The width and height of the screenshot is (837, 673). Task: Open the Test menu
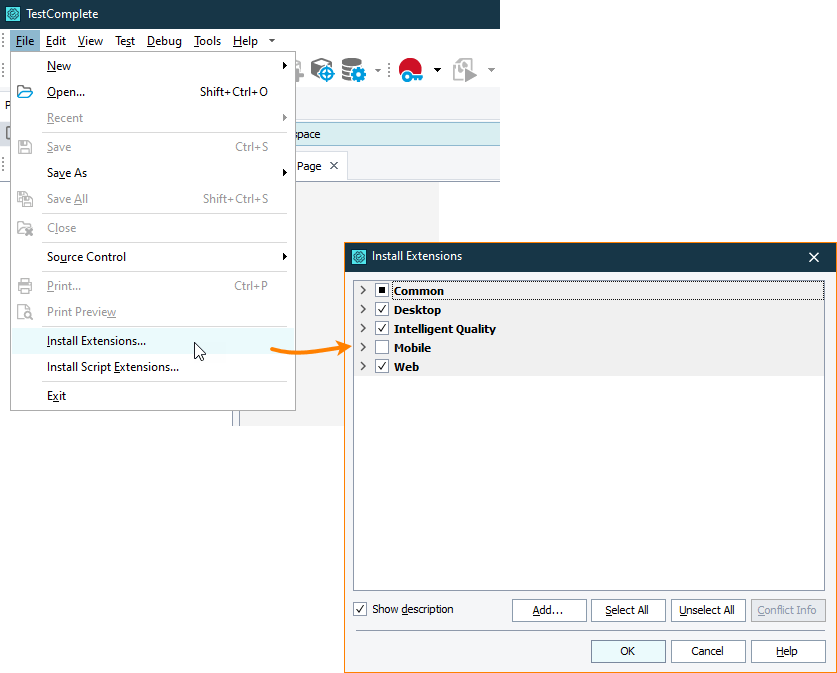point(125,41)
